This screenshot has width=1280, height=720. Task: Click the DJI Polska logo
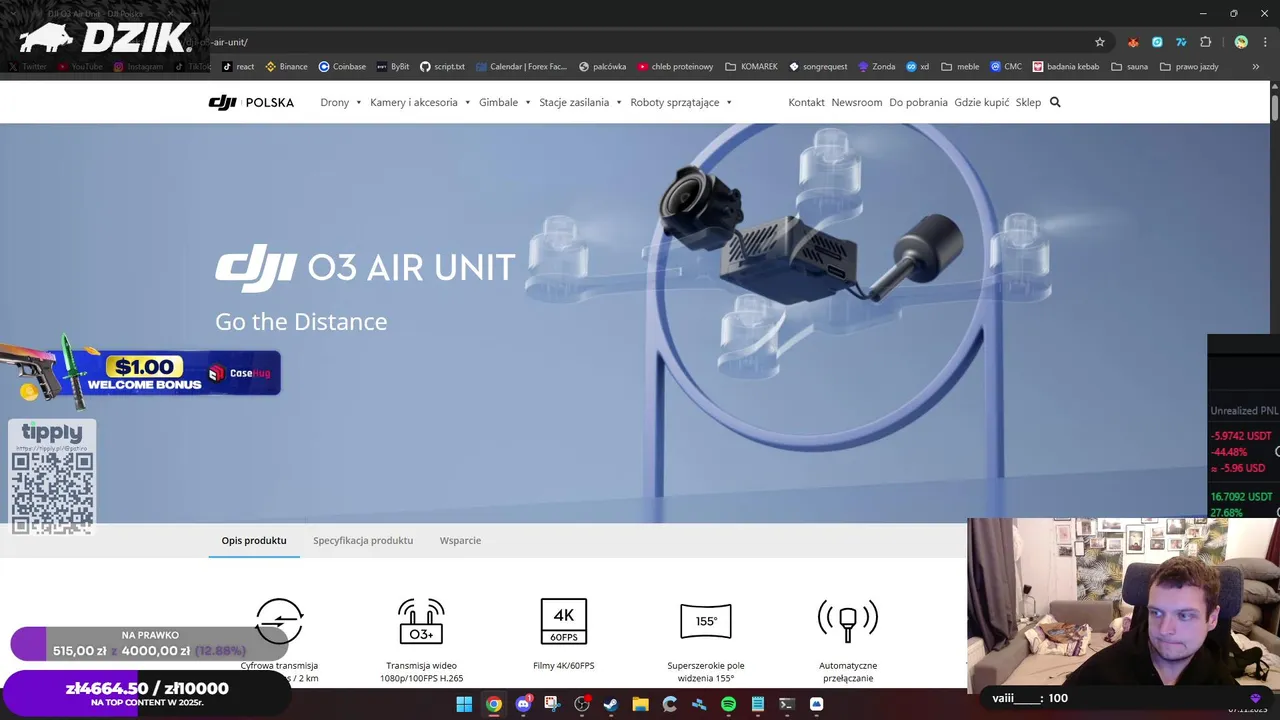(251, 102)
